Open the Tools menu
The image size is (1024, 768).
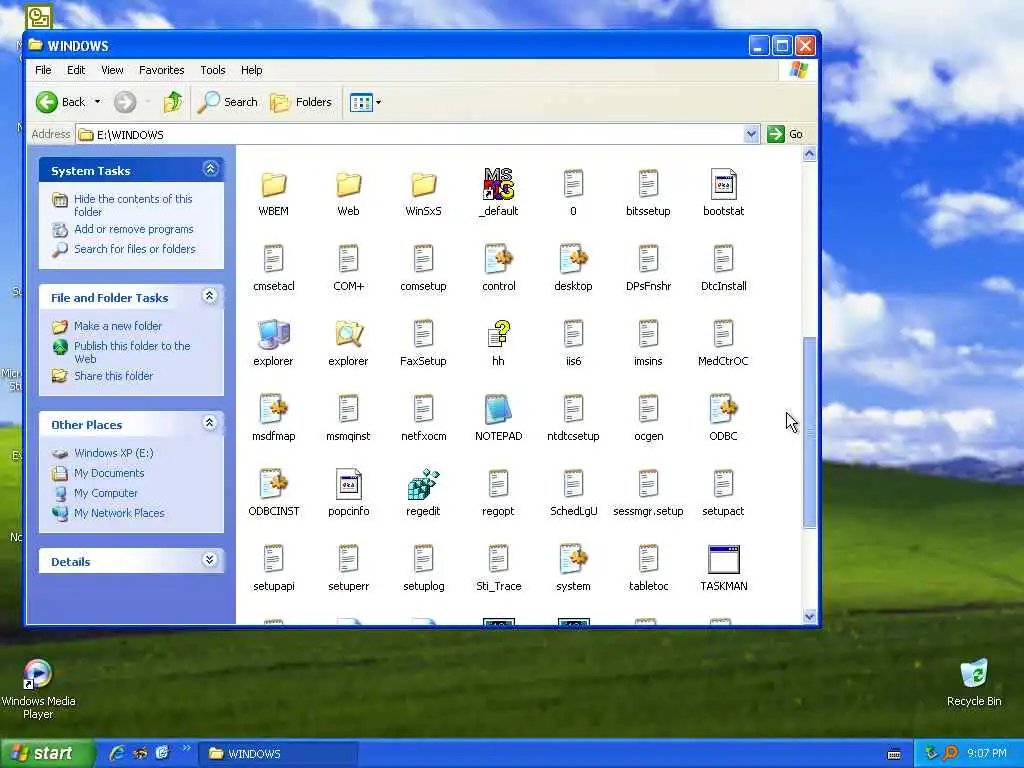[213, 70]
